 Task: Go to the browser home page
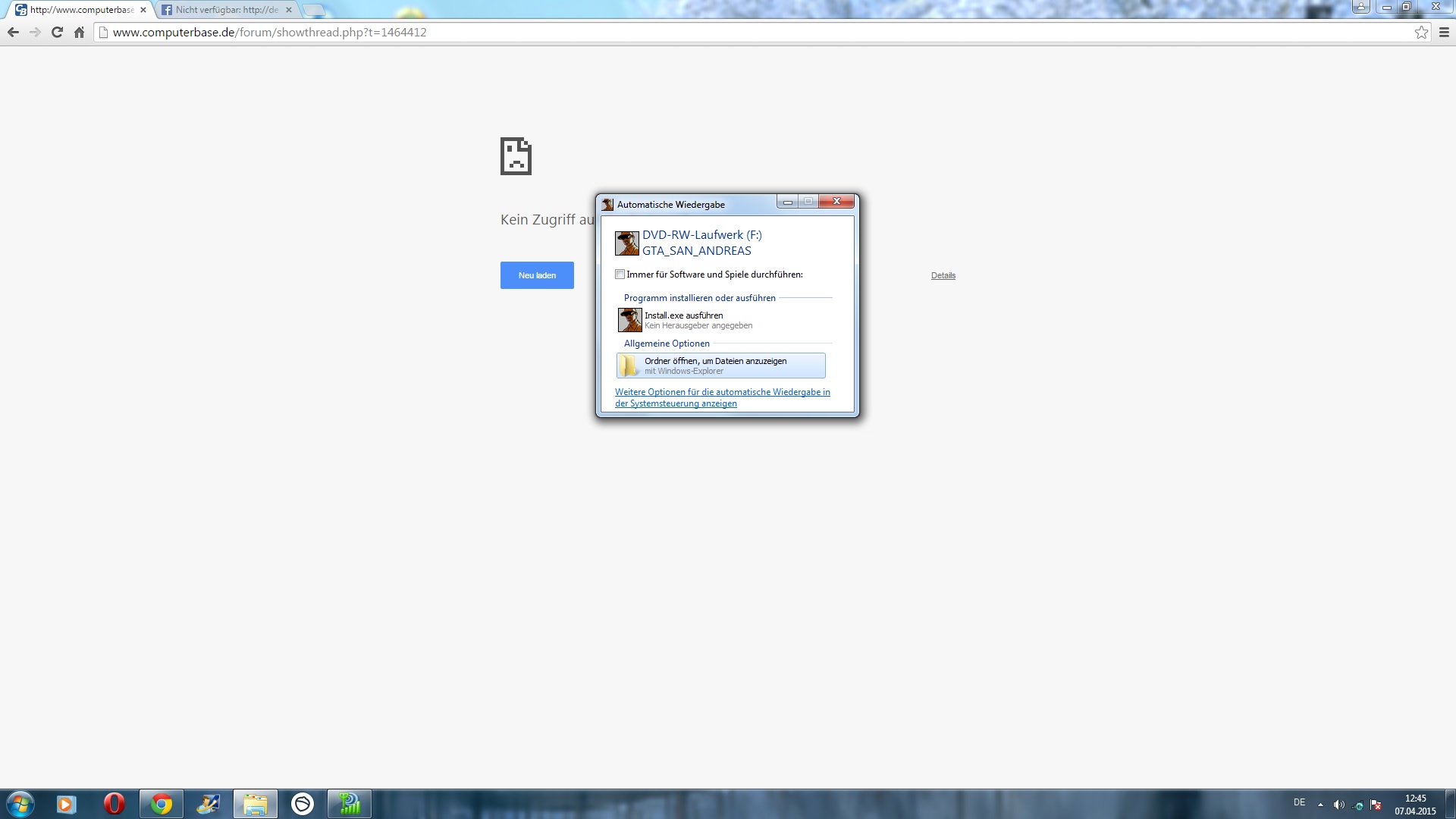pos(79,33)
